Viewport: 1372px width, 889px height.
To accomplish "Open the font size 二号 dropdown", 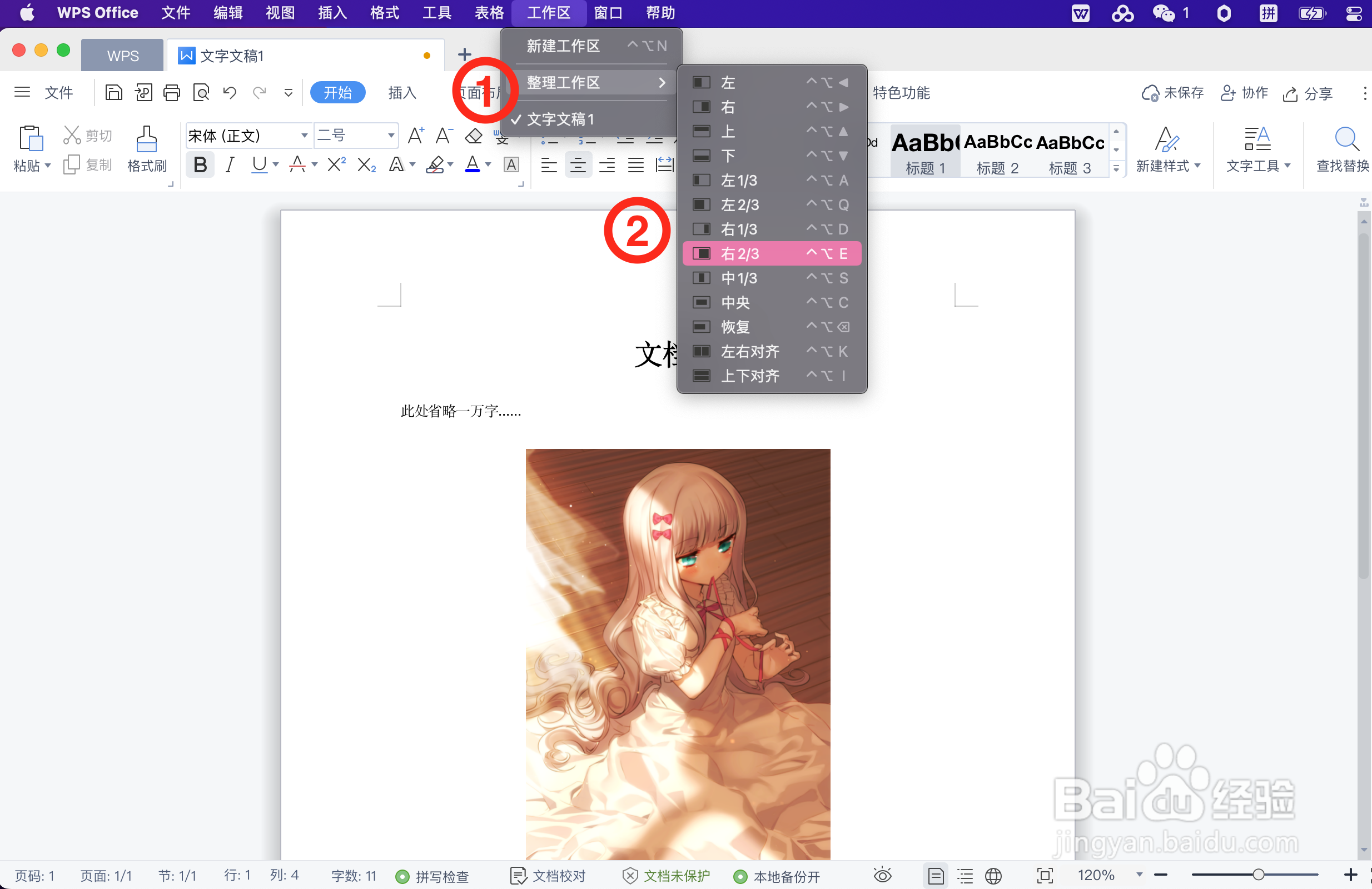I will tap(391, 136).
